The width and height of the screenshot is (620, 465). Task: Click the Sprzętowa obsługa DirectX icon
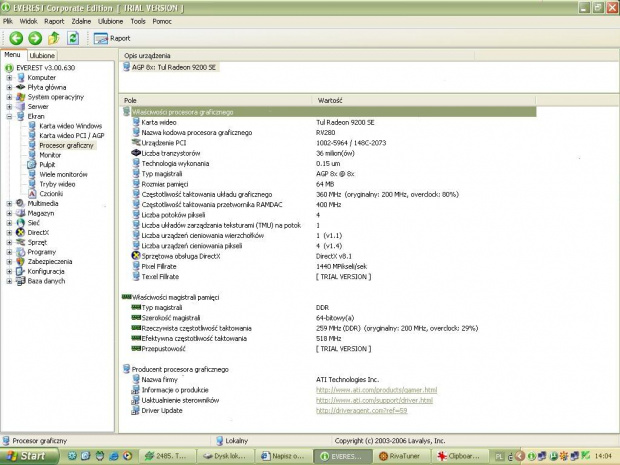pos(136,256)
